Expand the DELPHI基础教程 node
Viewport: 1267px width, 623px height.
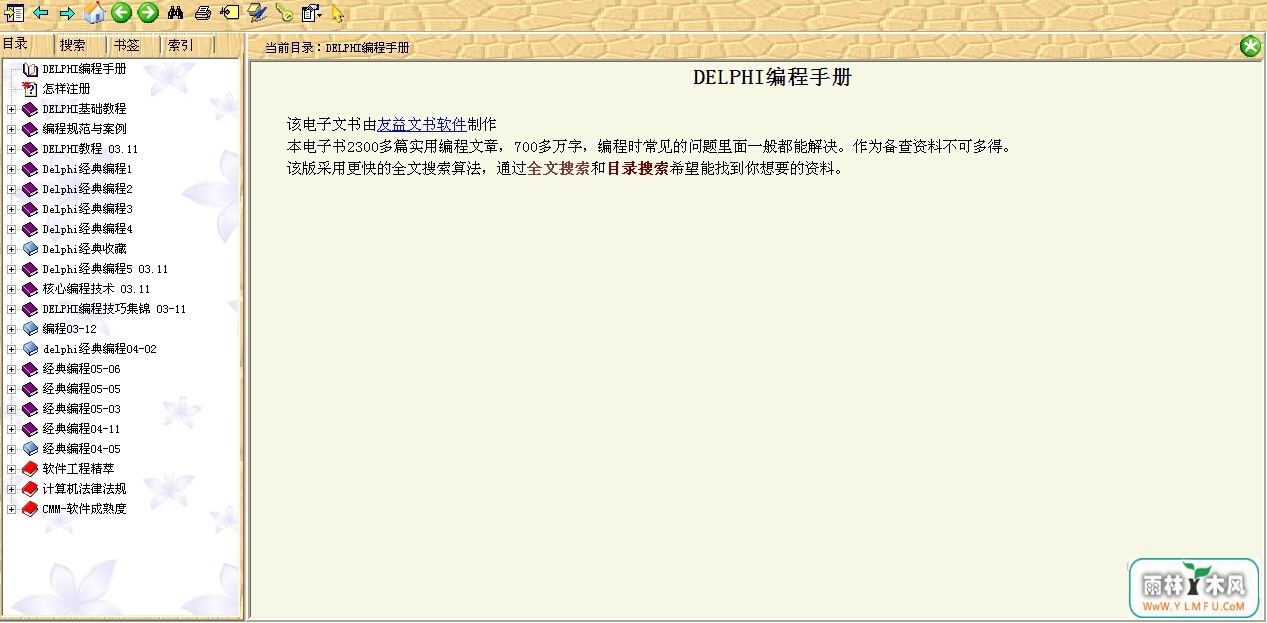click(x=12, y=109)
